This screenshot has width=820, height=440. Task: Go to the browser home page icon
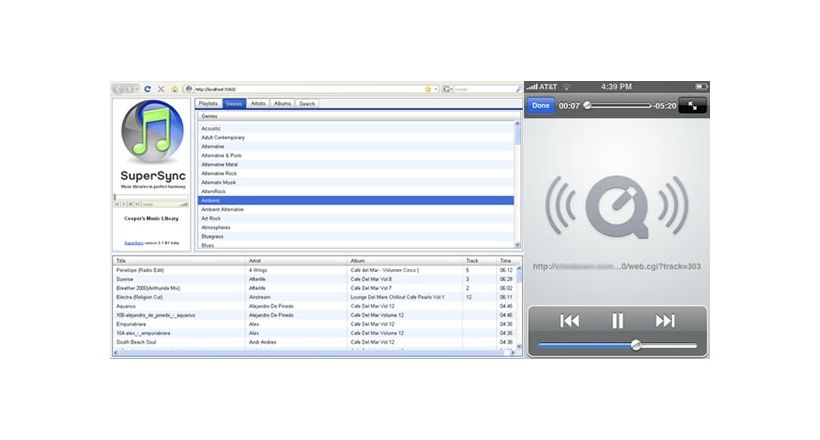(175, 89)
